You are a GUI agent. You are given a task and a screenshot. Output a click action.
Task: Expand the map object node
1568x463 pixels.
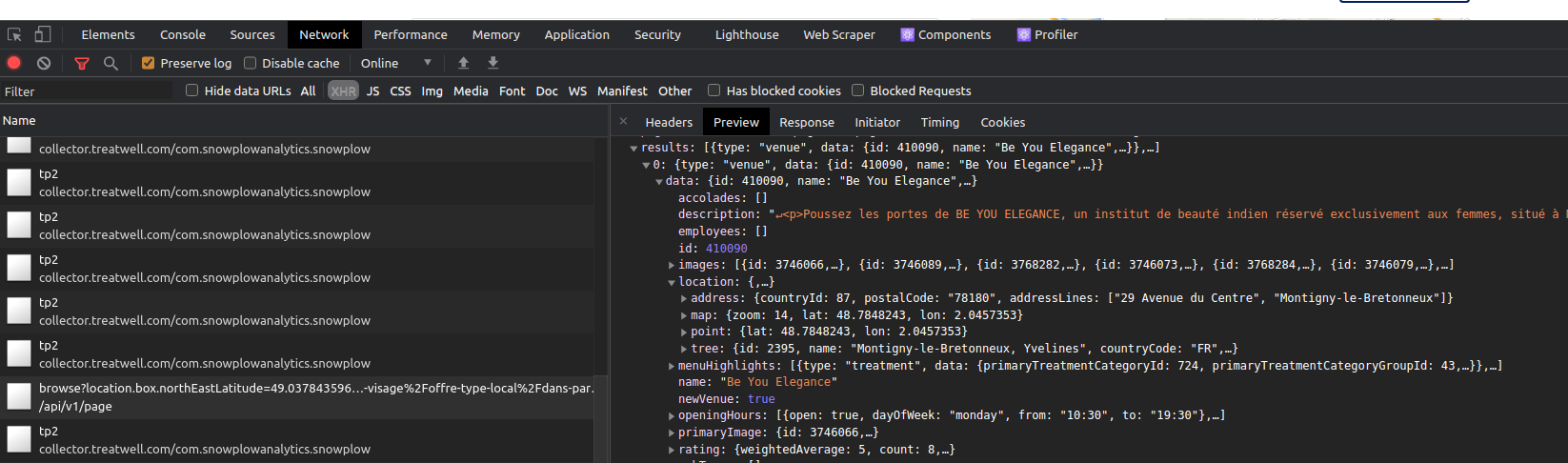[684, 315]
